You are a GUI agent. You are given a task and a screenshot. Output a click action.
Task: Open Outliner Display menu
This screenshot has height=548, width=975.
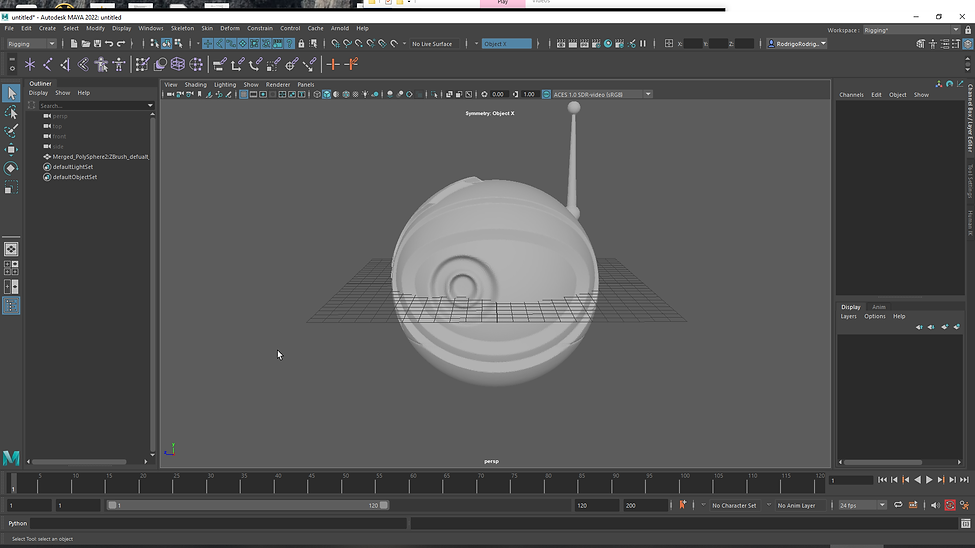pos(38,93)
